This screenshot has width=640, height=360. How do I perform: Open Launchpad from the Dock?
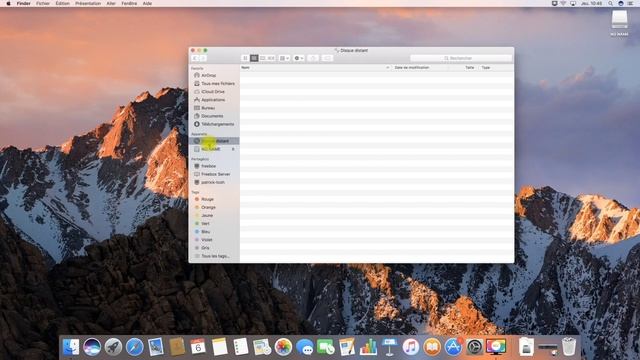(113, 347)
